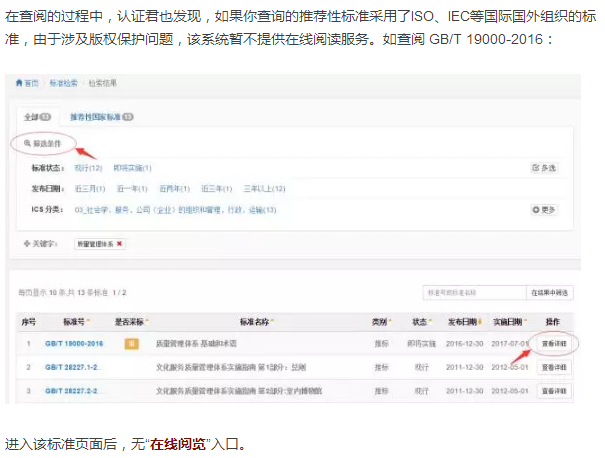The height and width of the screenshot is (458, 605).
Task: Filter publish date by 三年以上(12)
Action: coord(265,188)
